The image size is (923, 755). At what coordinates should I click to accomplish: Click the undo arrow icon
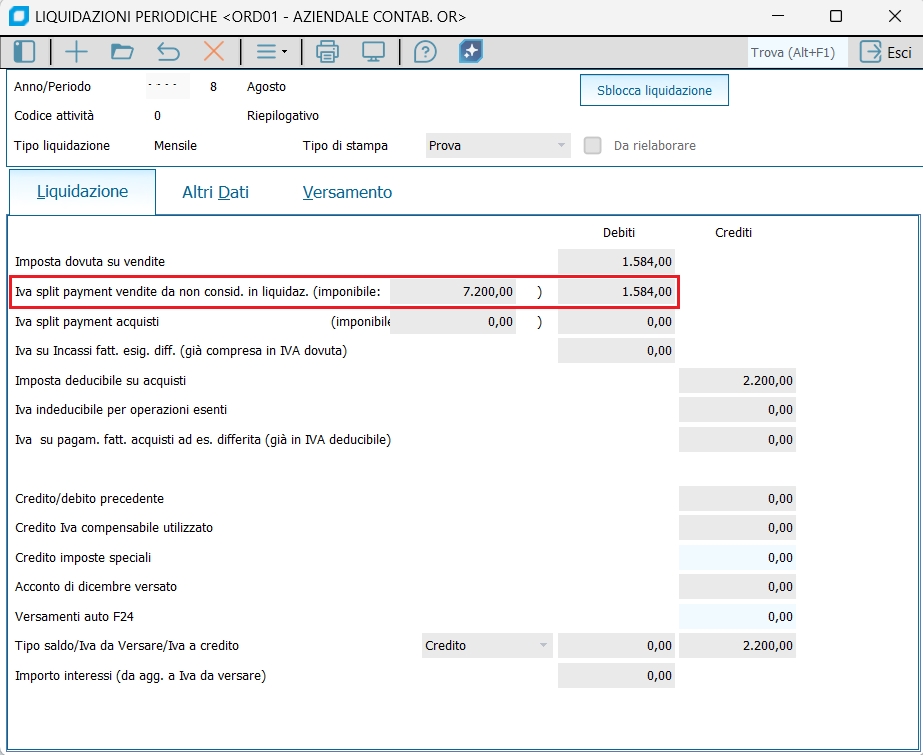[168, 52]
